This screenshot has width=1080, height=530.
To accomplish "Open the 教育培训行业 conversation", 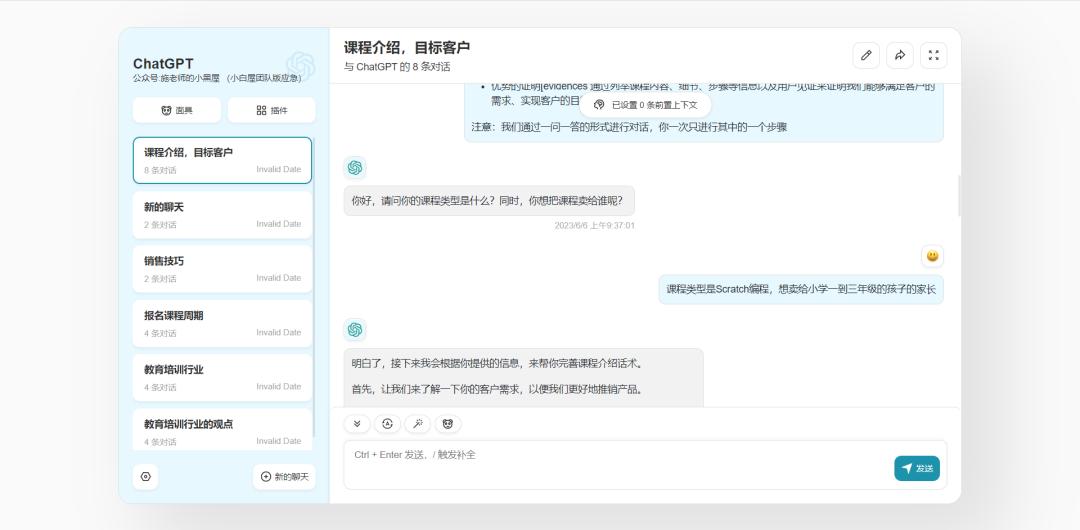I will (x=222, y=378).
